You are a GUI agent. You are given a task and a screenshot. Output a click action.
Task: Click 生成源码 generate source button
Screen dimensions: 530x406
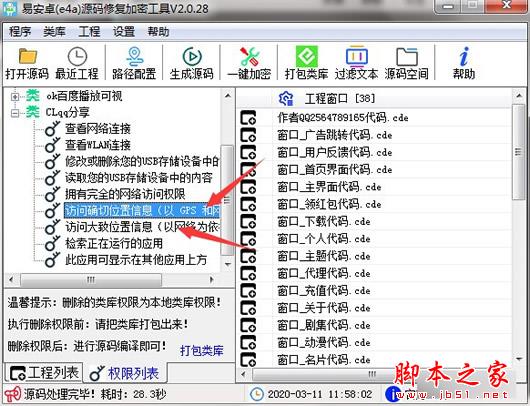(x=192, y=63)
